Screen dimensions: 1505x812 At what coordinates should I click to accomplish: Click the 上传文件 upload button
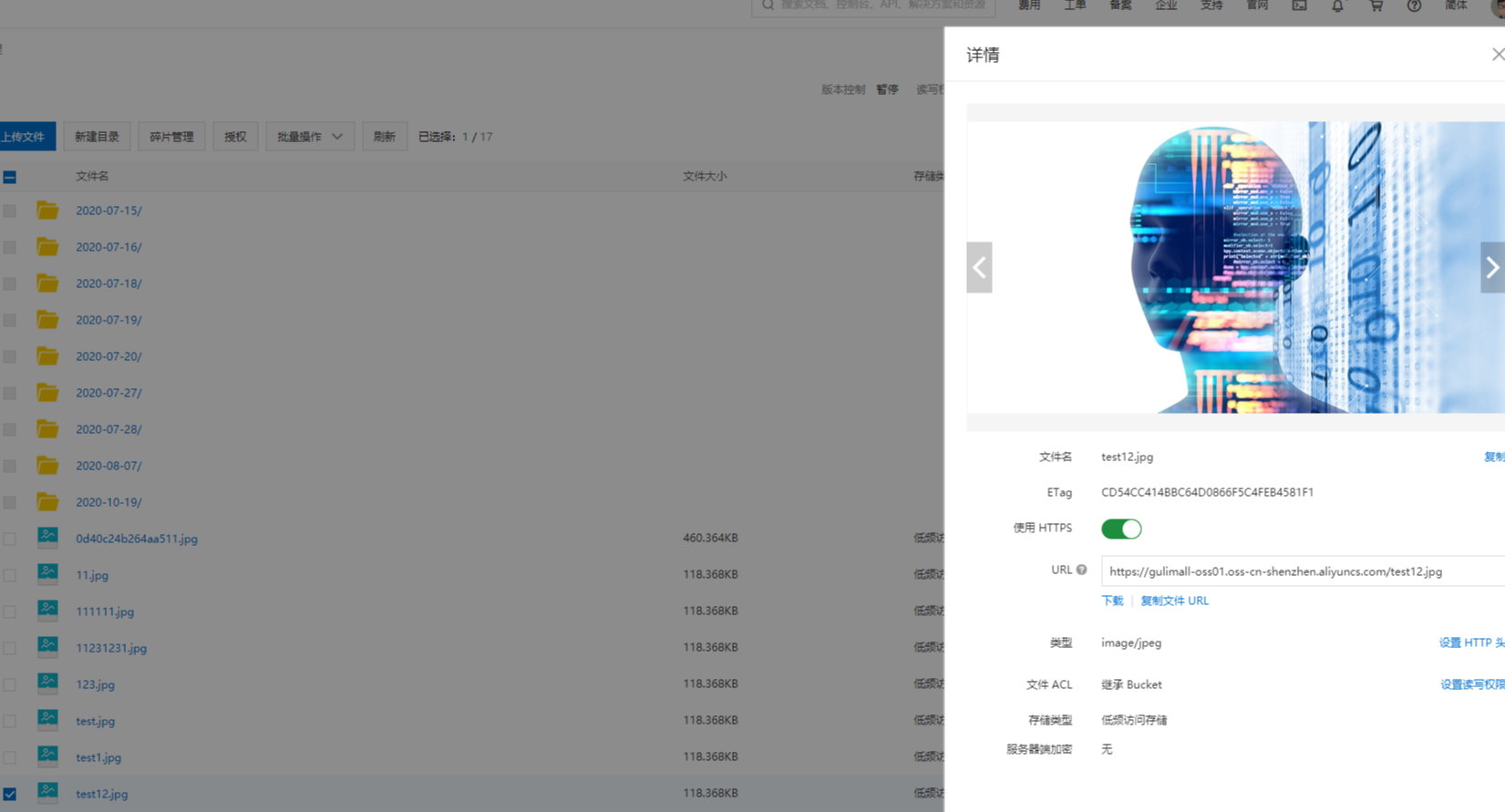click(26, 137)
